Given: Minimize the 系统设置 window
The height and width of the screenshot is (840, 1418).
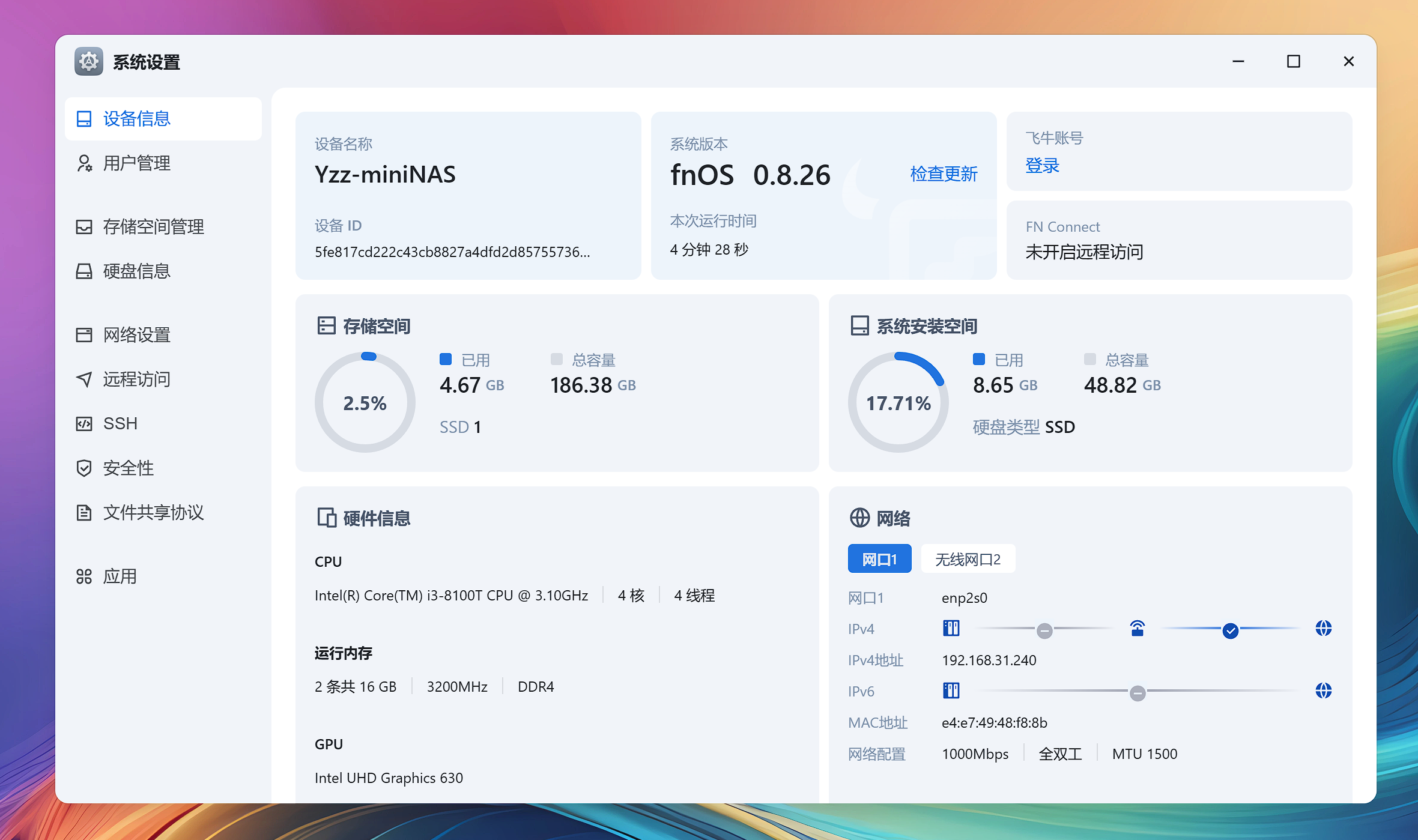Looking at the screenshot, I should (x=1238, y=61).
